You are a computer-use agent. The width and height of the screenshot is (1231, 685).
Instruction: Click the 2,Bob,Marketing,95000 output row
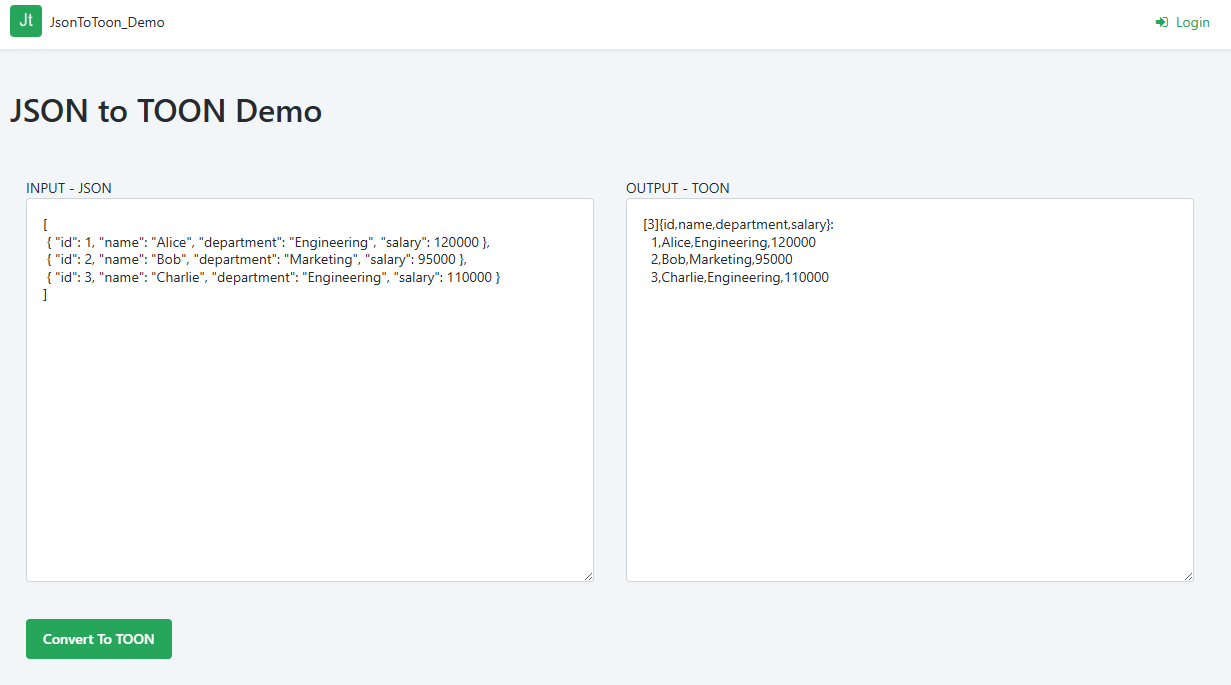(x=722, y=259)
